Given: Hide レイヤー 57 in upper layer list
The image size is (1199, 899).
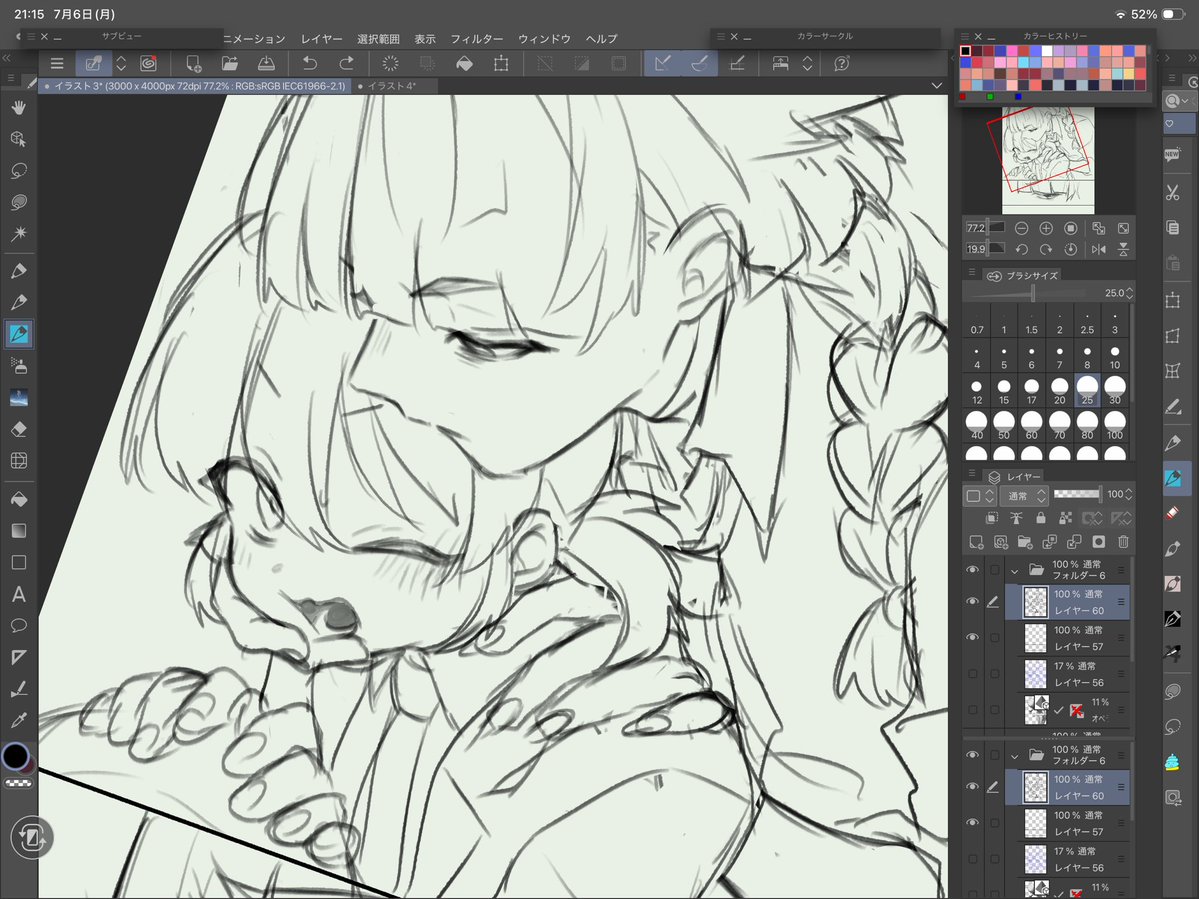Looking at the screenshot, I should pos(972,637).
